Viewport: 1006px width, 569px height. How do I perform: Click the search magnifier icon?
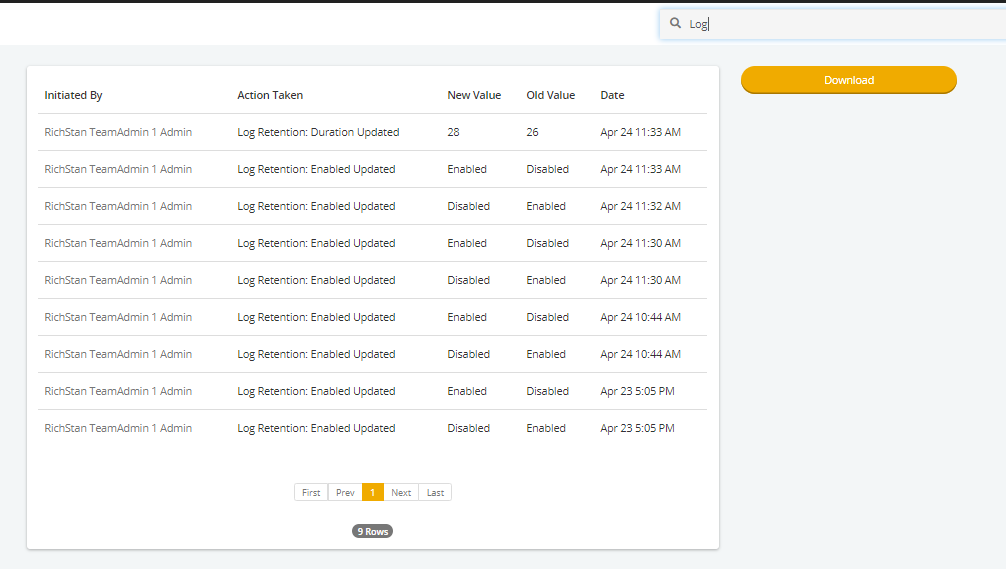coord(675,23)
